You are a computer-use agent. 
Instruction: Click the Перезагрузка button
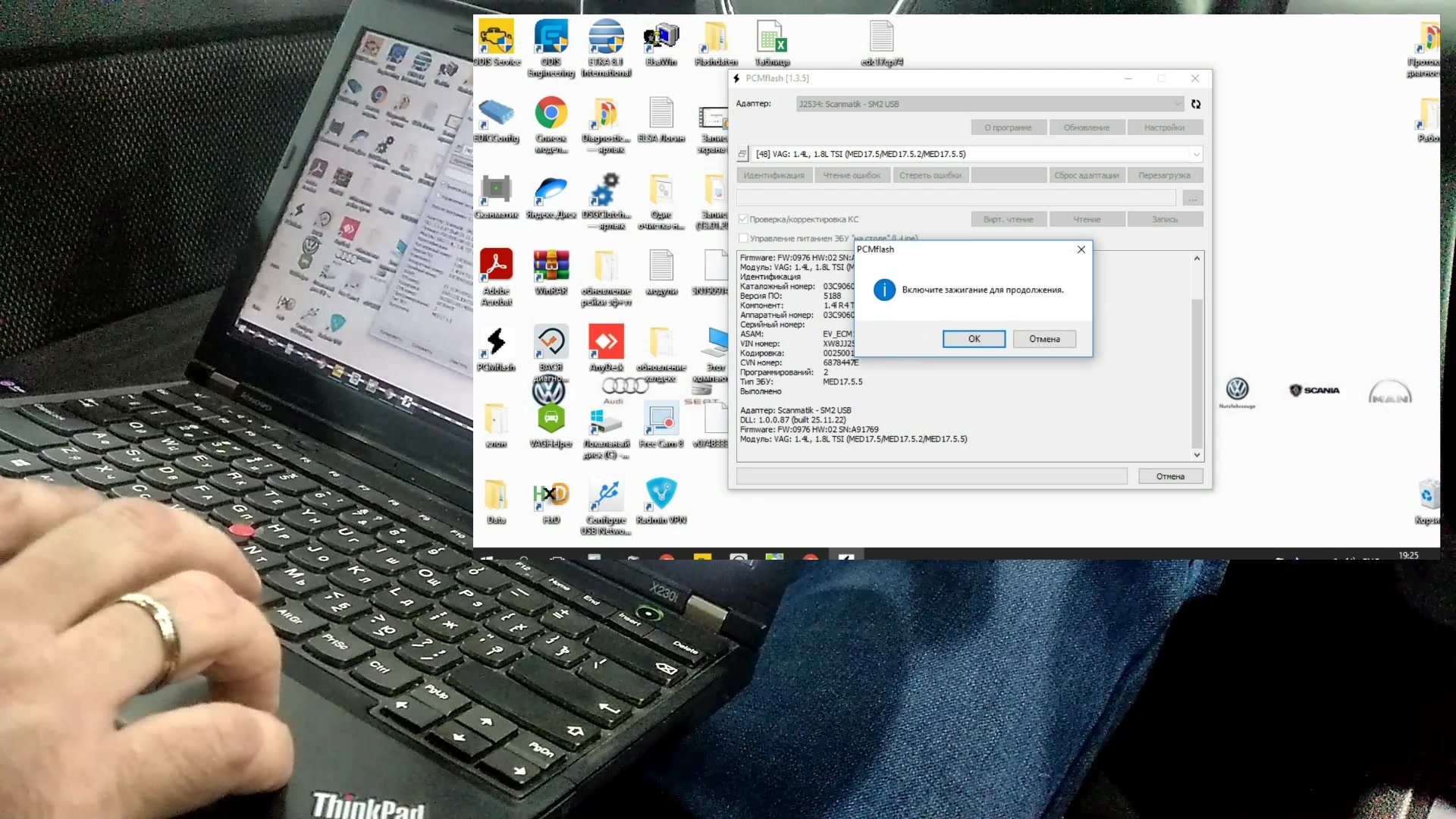(1165, 175)
